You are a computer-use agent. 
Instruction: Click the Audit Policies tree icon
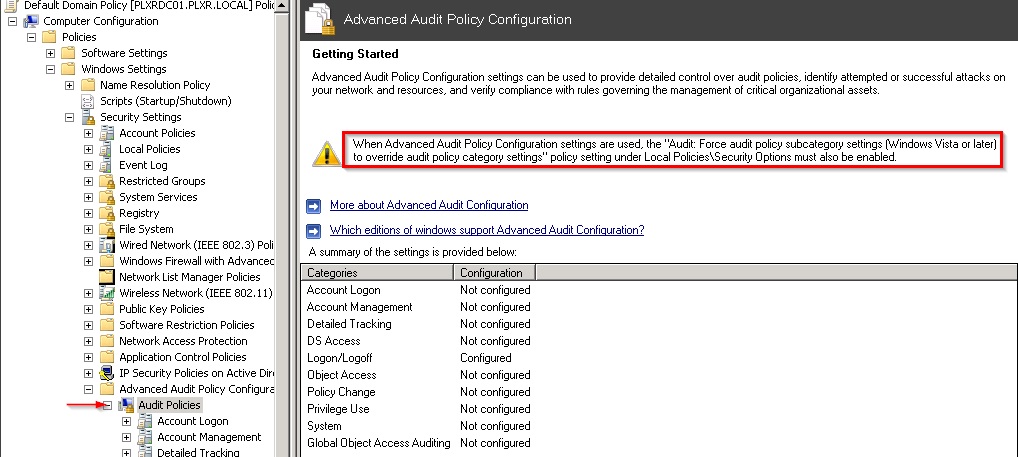(x=126, y=405)
